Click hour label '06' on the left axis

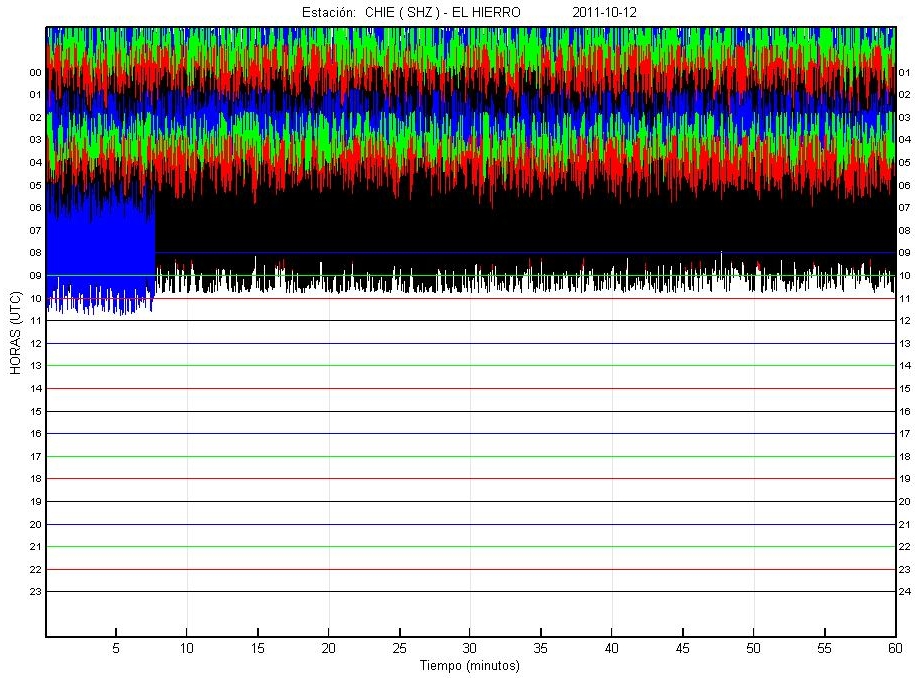point(36,207)
